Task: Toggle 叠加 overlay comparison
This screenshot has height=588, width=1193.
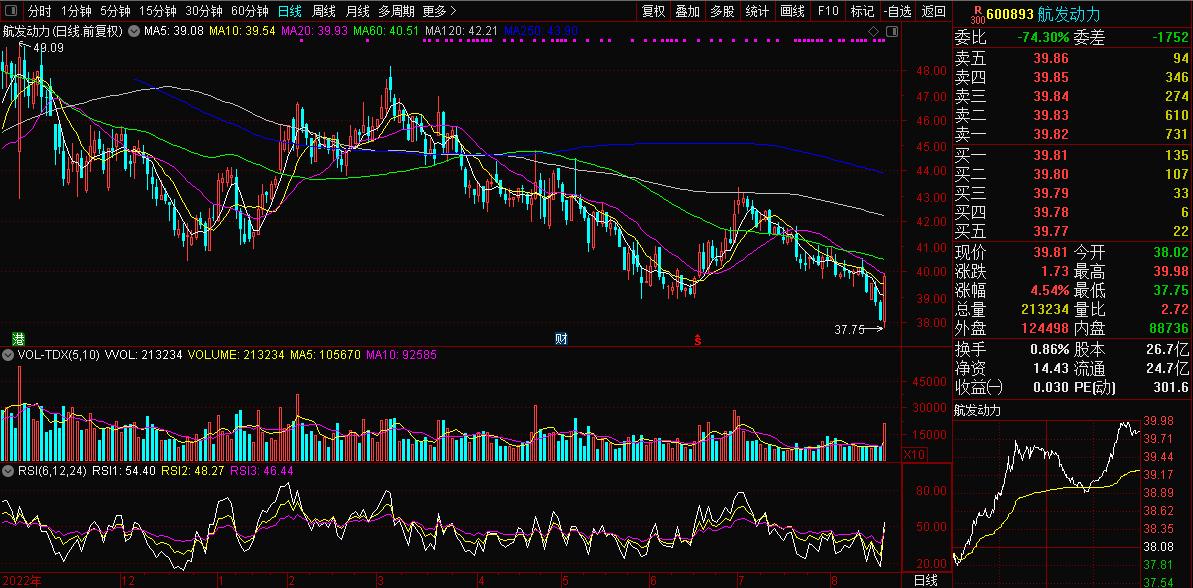Action: pos(687,11)
